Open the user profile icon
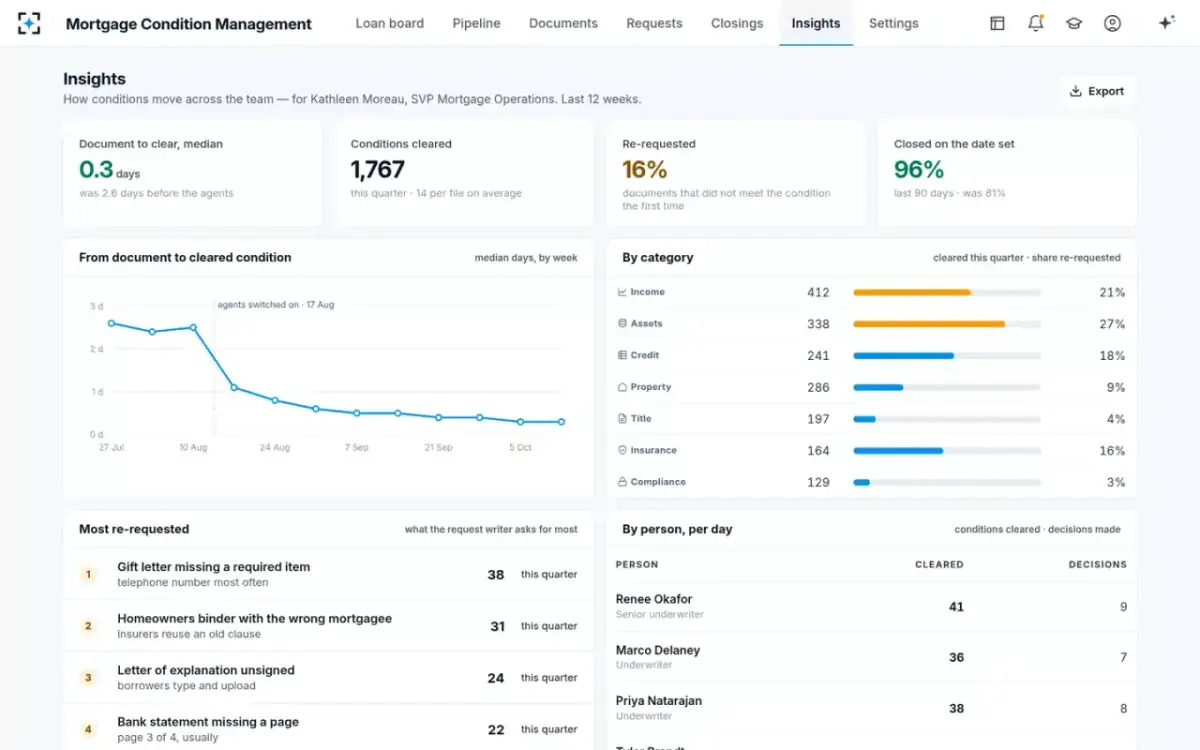Viewport: 1200px width, 750px height. tap(1112, 23)
